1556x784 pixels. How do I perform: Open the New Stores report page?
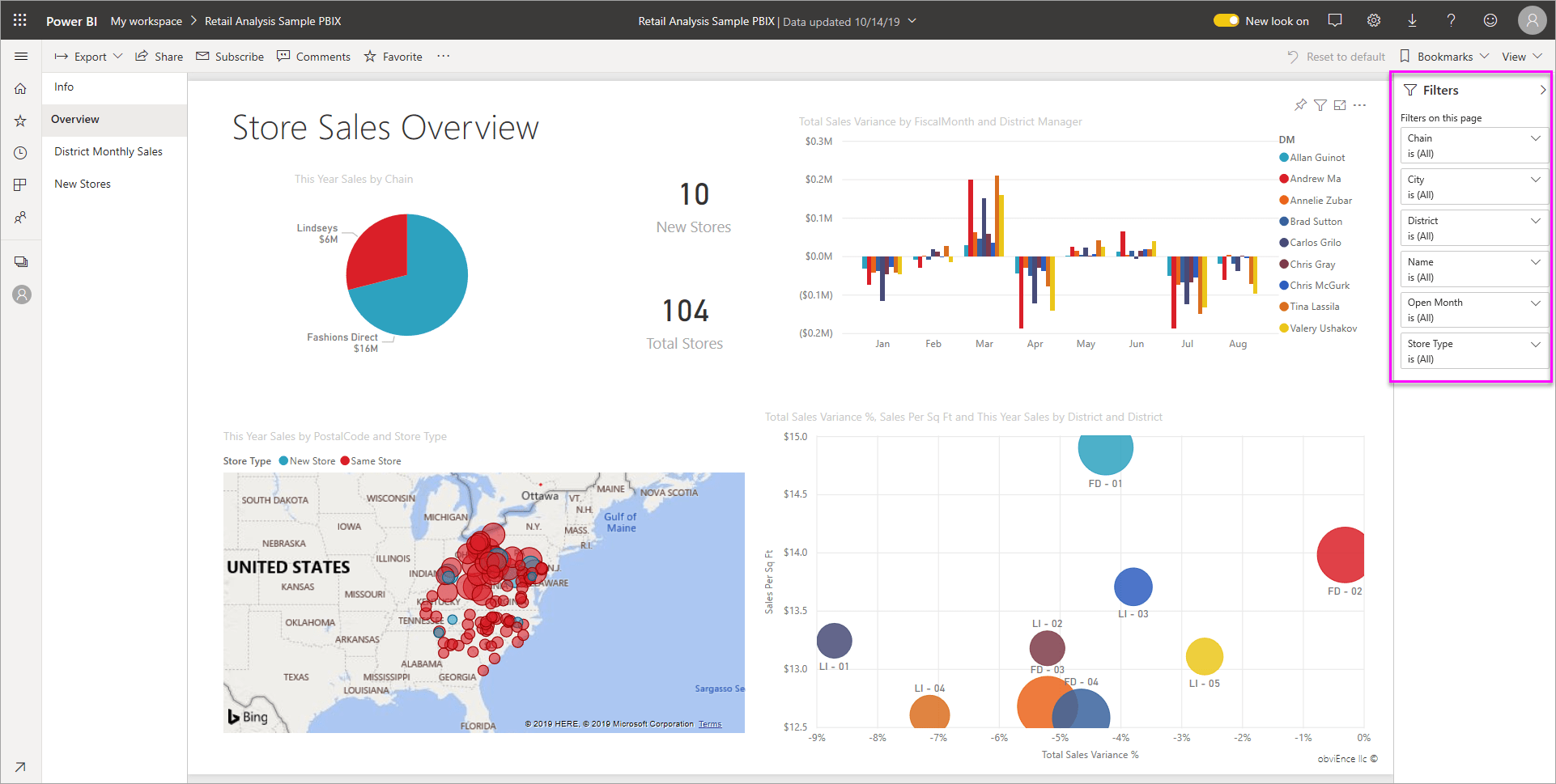point(82,184)
